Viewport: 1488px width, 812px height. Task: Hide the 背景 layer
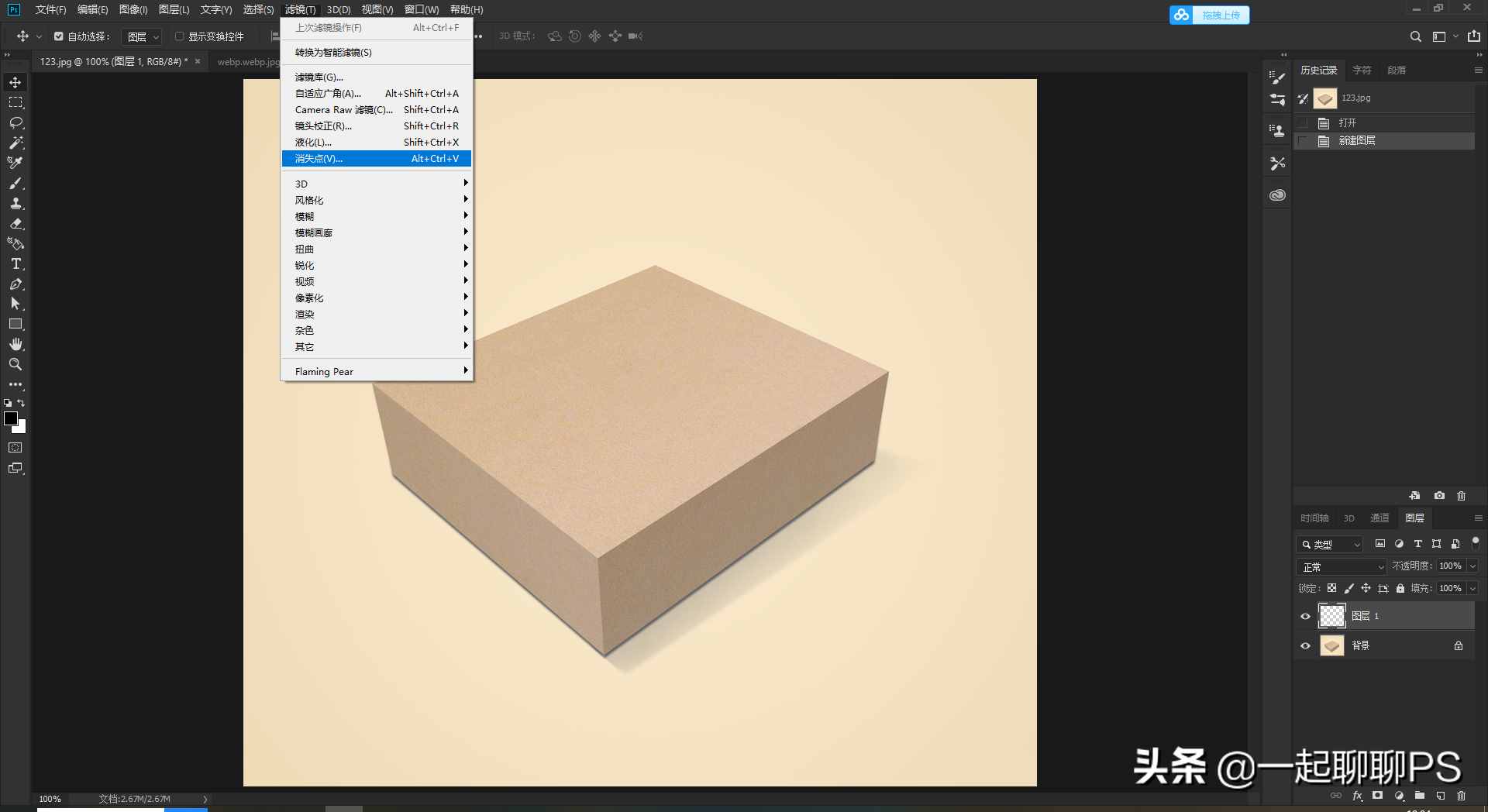pos(1305,645)
